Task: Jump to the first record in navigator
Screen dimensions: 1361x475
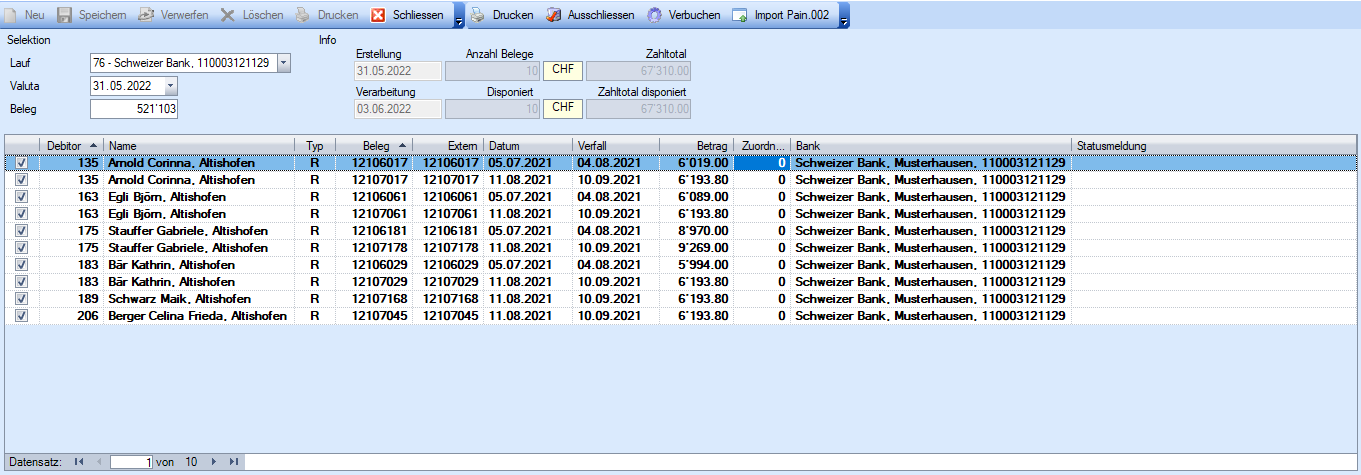Action: pyautogui.click(x=79, y=462)
